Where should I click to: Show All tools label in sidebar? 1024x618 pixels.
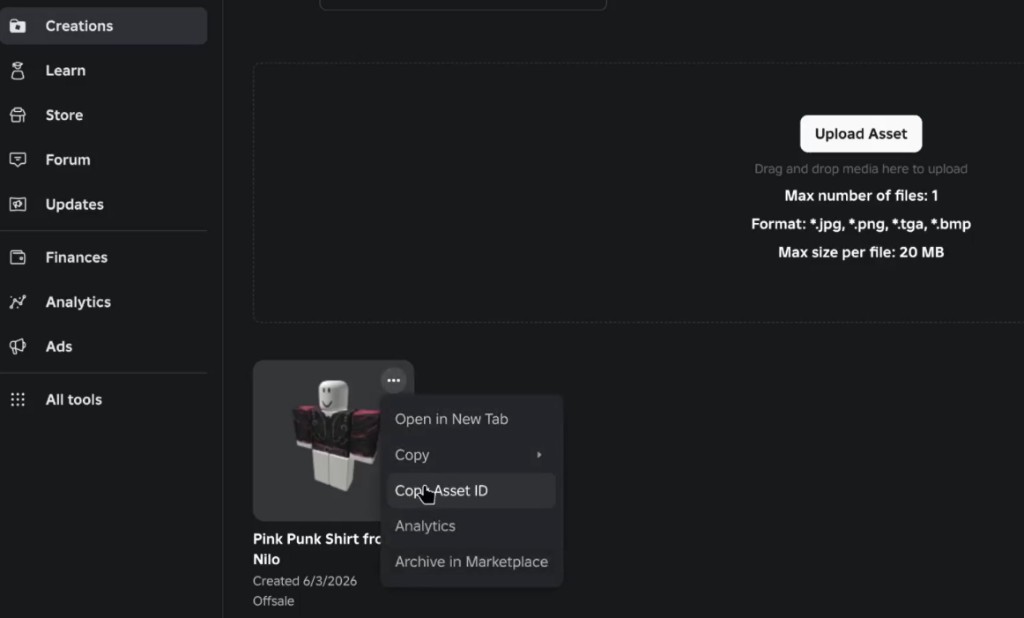click(74, 399)
